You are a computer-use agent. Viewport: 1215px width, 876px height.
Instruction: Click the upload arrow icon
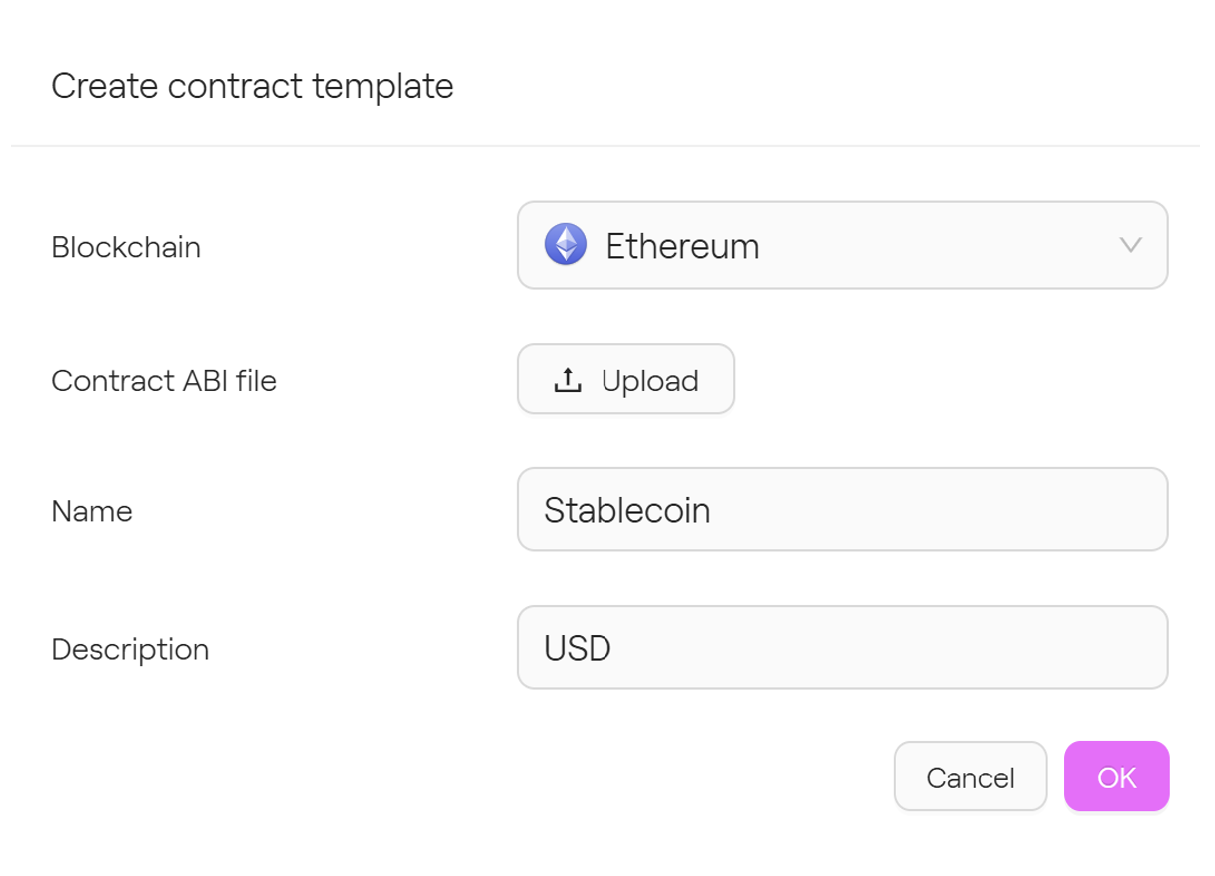pos(567,380)
